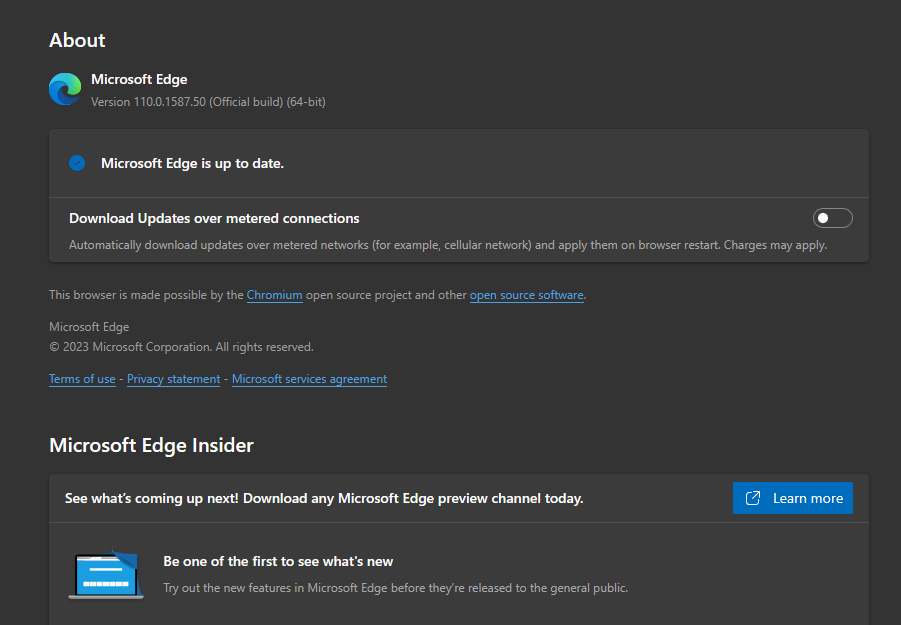
Task: Open the open source software link
Action: pyautogui.click(x=526, y=295)
